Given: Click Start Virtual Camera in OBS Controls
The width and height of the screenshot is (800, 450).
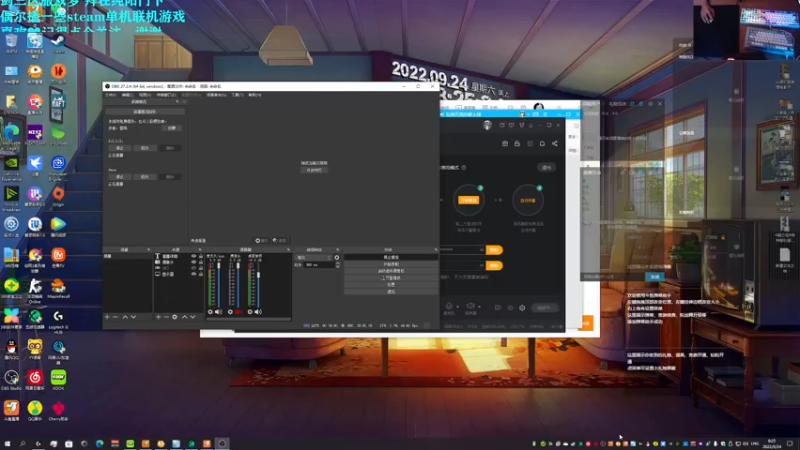Looking at the screenshot, I should pyautogui.click(x=391, y=271).
